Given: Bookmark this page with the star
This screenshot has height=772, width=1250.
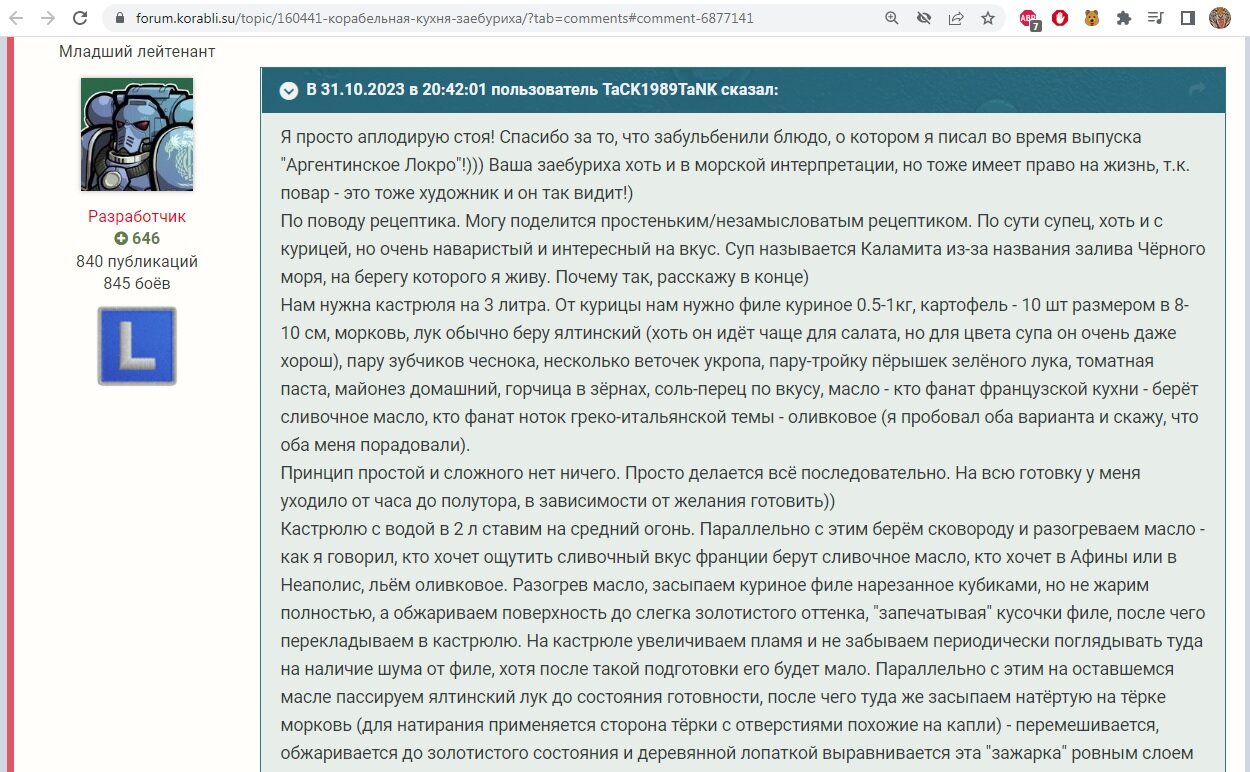Looking at the screenshot, I should click(x=988, y=18).
